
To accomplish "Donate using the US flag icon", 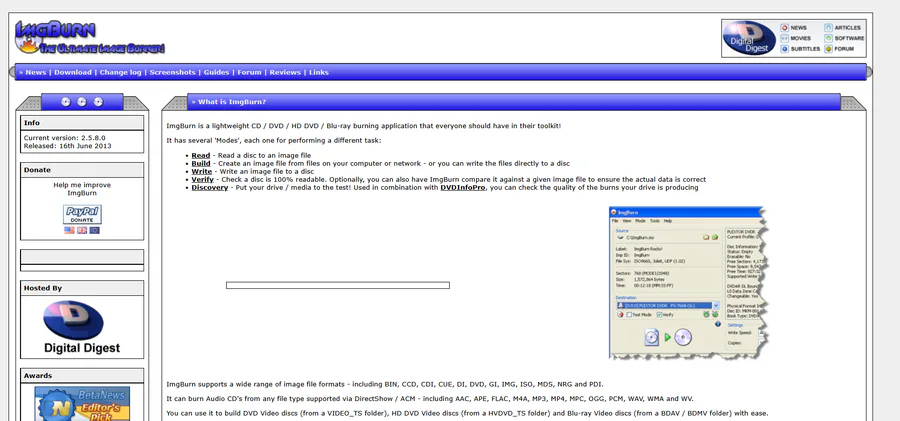I will [69, 230].
